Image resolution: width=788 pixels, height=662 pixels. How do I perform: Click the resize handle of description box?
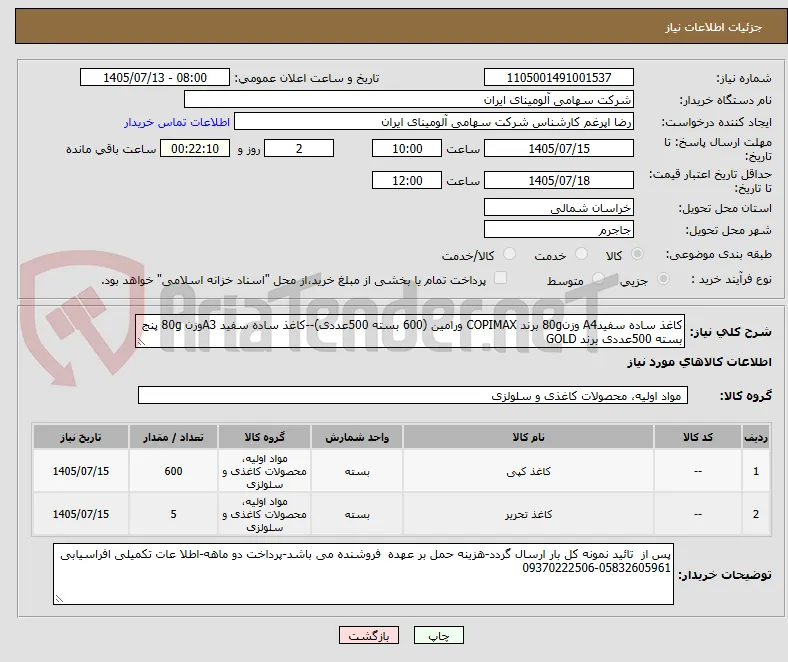click(x=141, y=343)
